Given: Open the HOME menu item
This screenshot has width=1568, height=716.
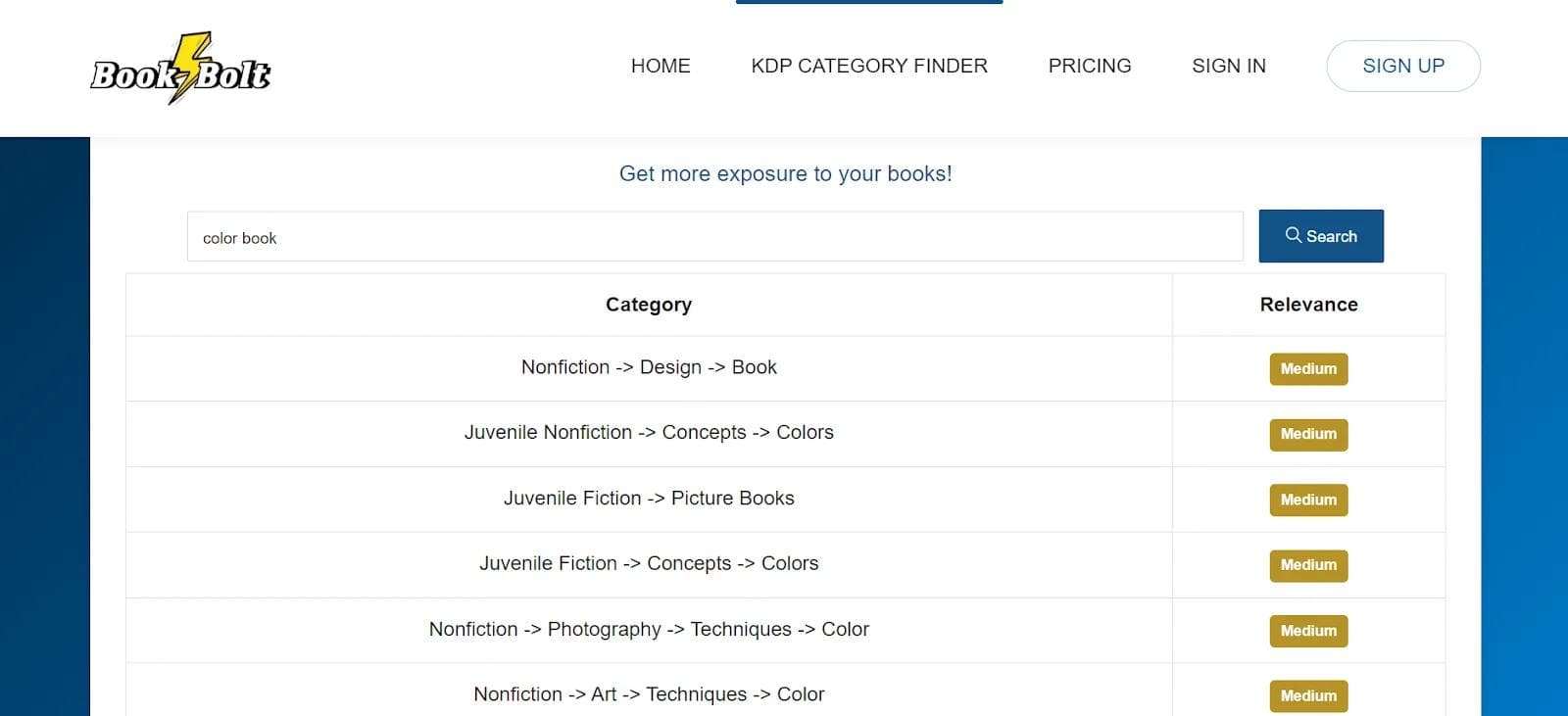Looking at the screenshot, I should 661,66.
